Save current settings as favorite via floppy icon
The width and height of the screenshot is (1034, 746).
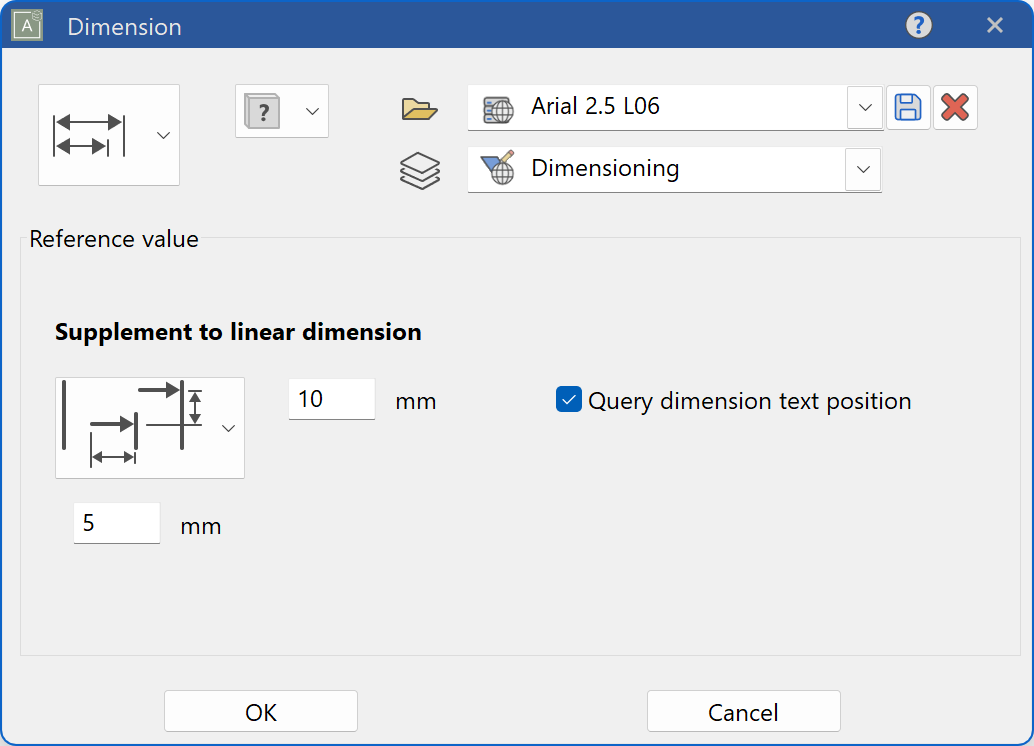pyautogui.click(x=908, y=107)
